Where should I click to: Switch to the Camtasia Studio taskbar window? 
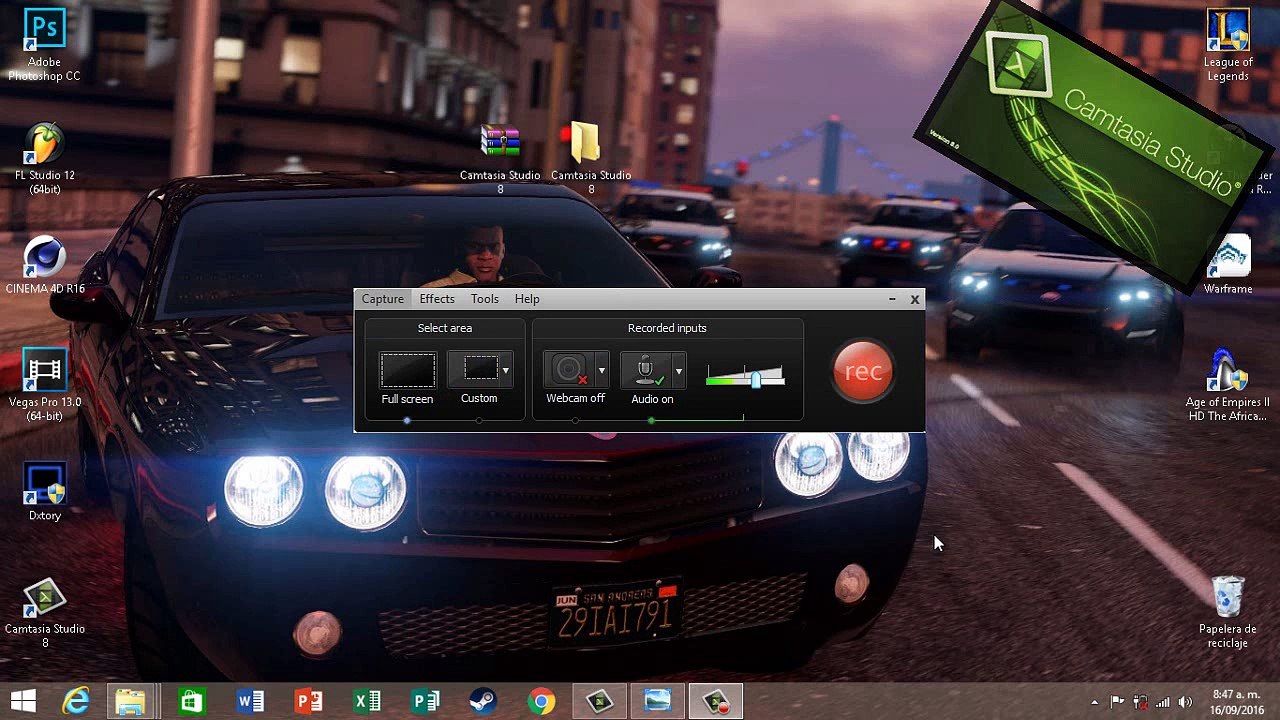[599, 701]
